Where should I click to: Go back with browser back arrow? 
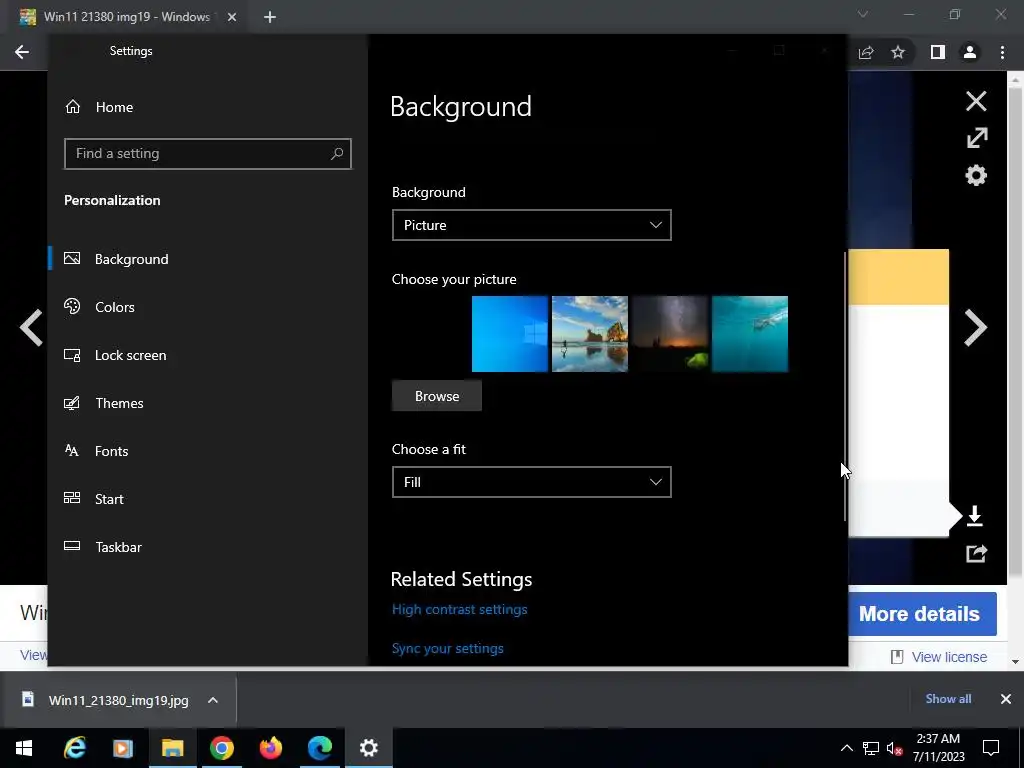(x=22, y=52)
